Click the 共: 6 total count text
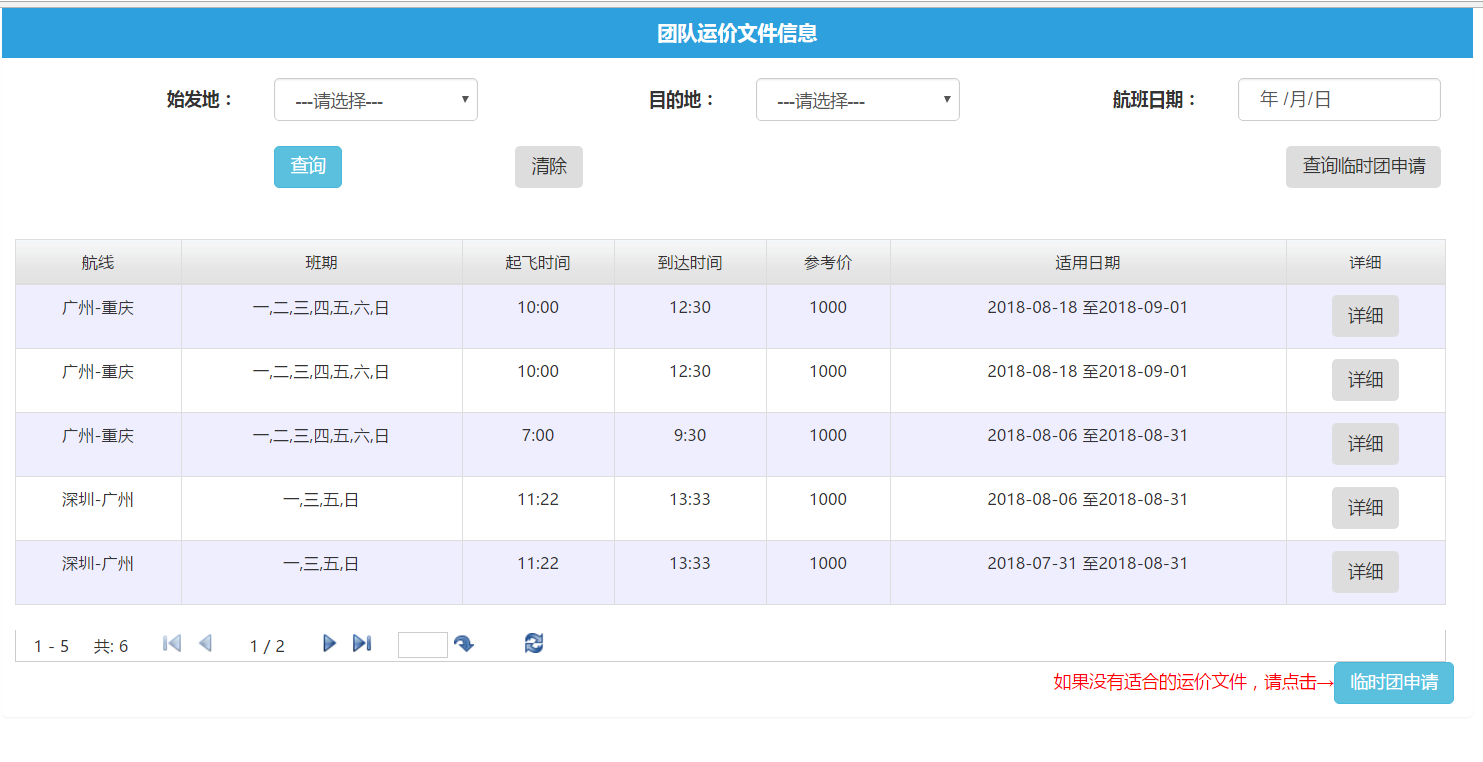Viewport: 1483px width, 762px height. point(111,646)
